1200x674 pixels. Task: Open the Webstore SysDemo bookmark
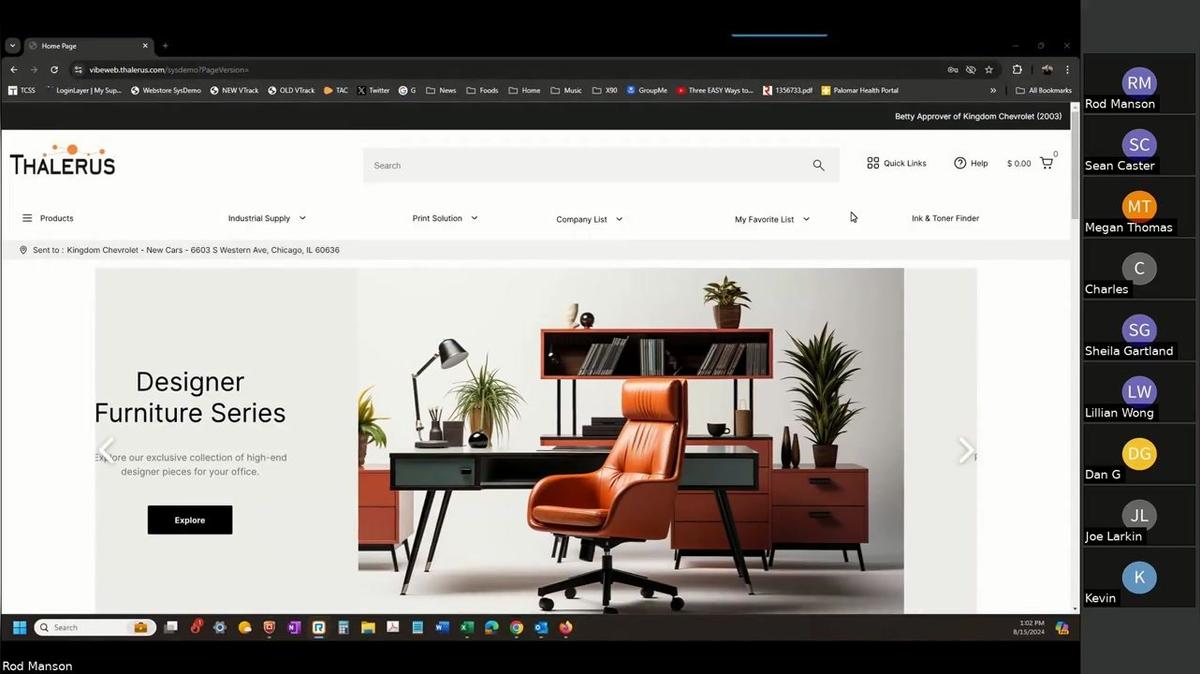coord(165,90)
